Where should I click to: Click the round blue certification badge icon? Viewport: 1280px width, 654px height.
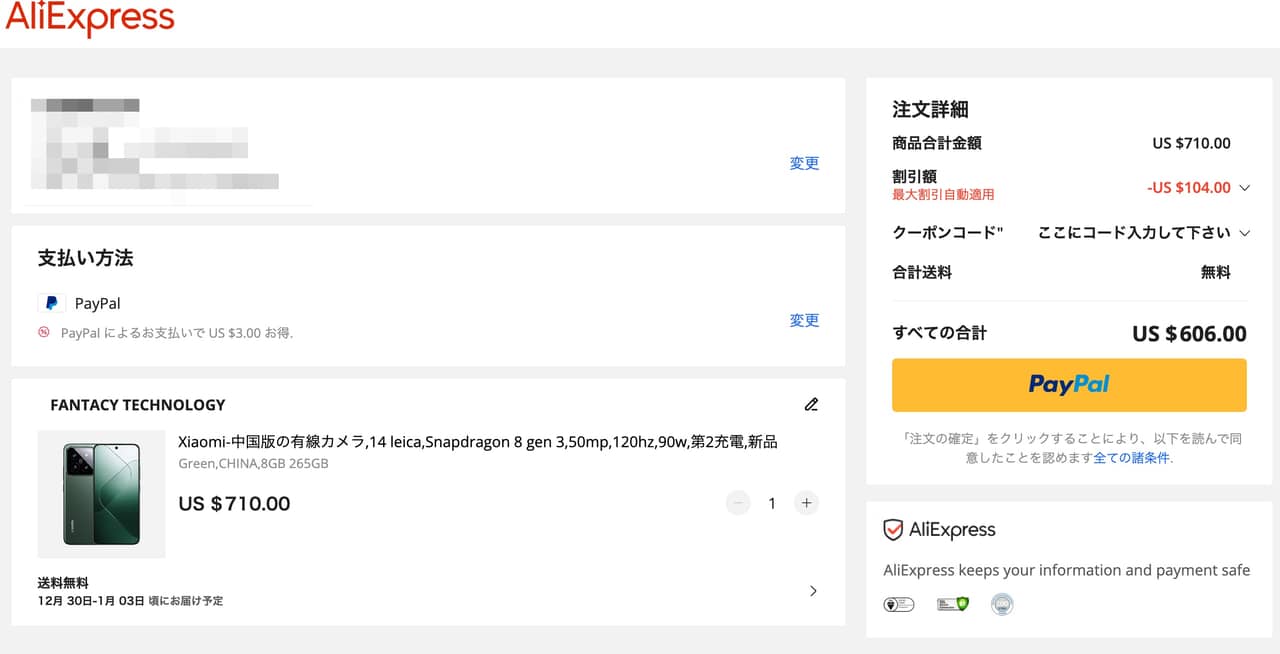[1002, 604]
